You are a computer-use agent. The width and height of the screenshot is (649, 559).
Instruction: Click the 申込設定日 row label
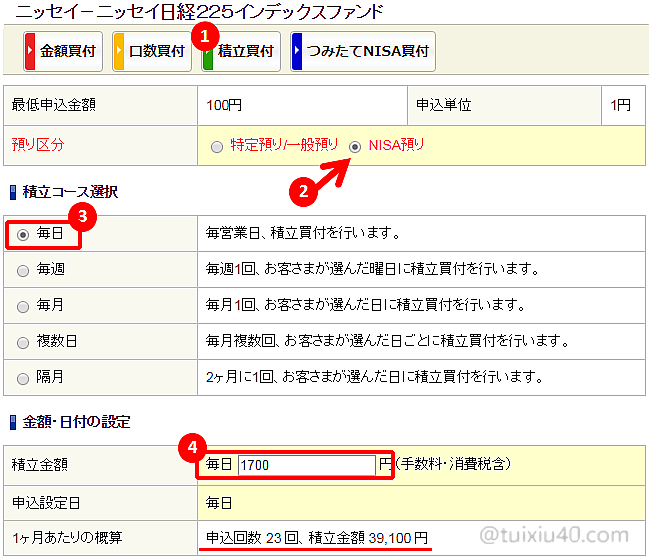pos(46,503)
